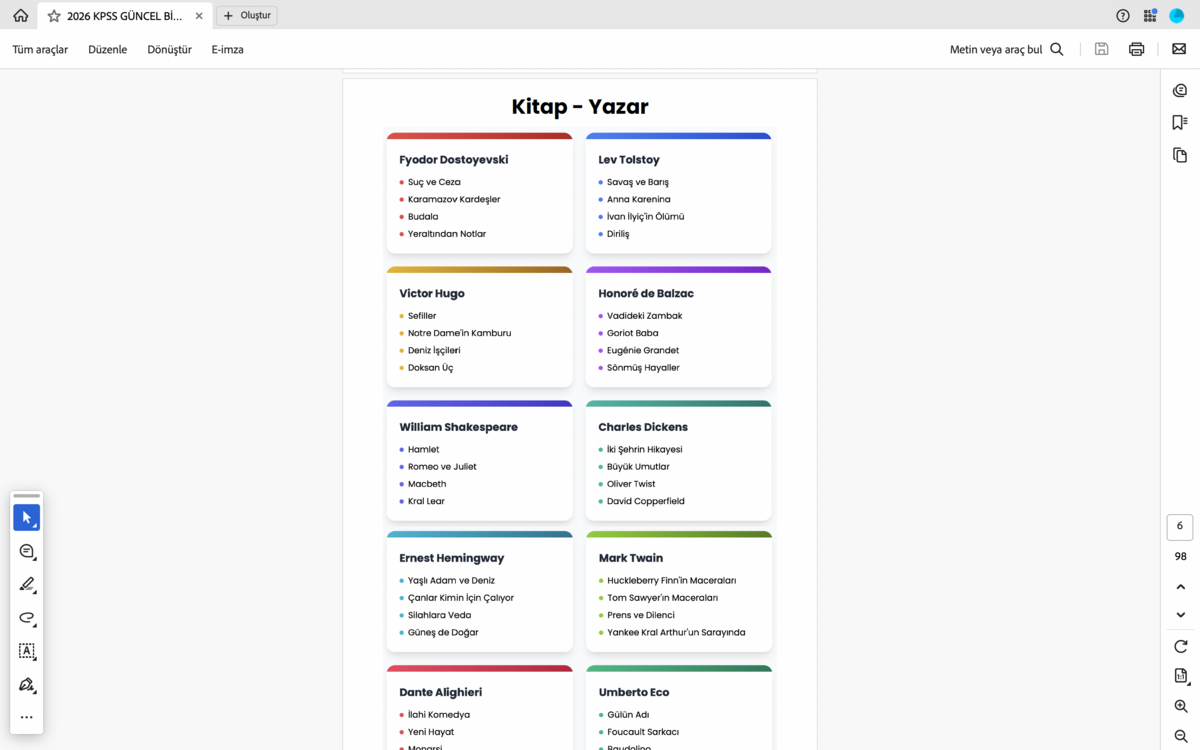Click the Oliver Twist entry
This screenshot has height=750, width=1200.
(631, 484)
